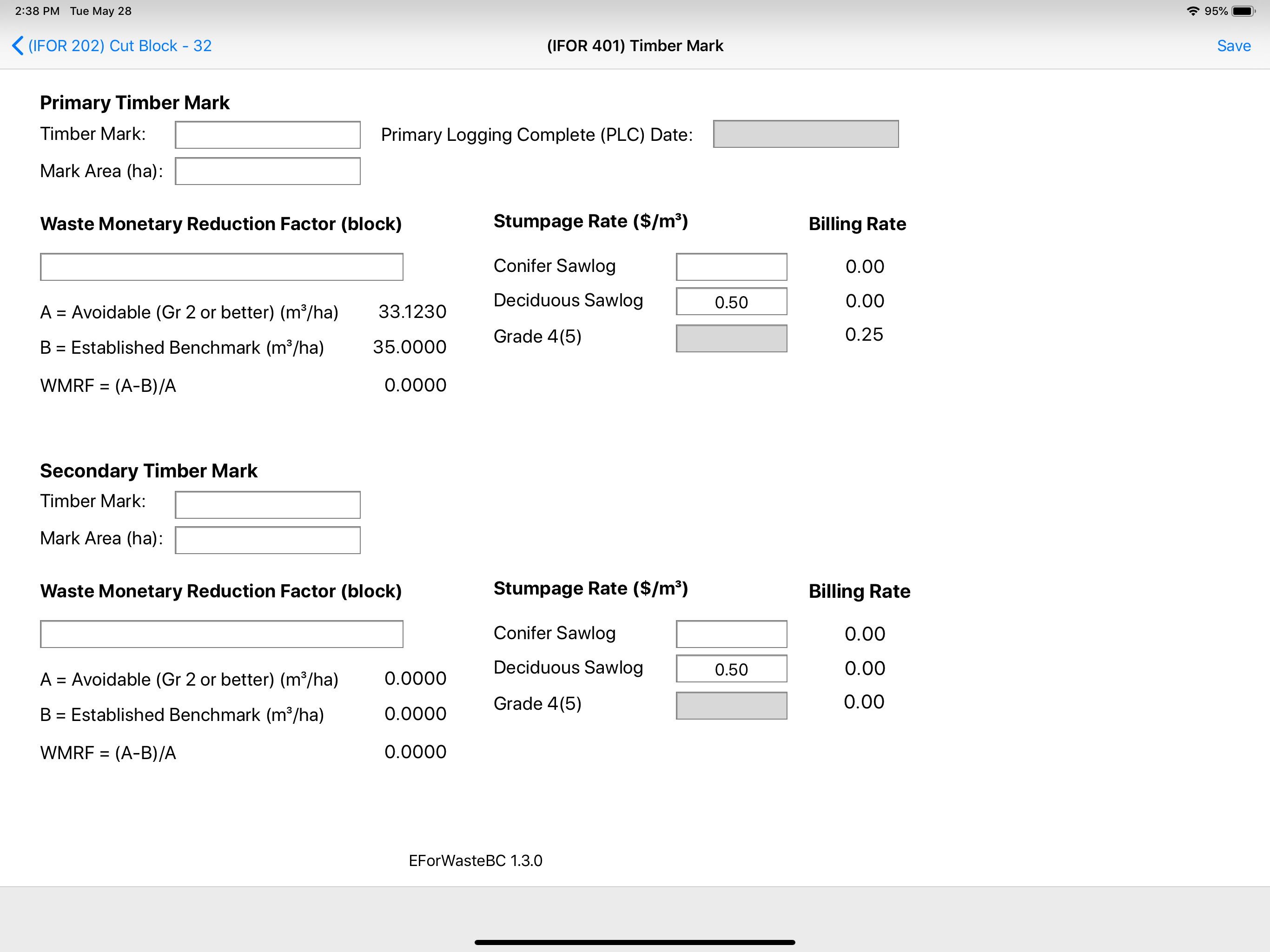
Task: Focus Primary Waste Monetary Reduction Factor field
Action: (x=222, y=267)
